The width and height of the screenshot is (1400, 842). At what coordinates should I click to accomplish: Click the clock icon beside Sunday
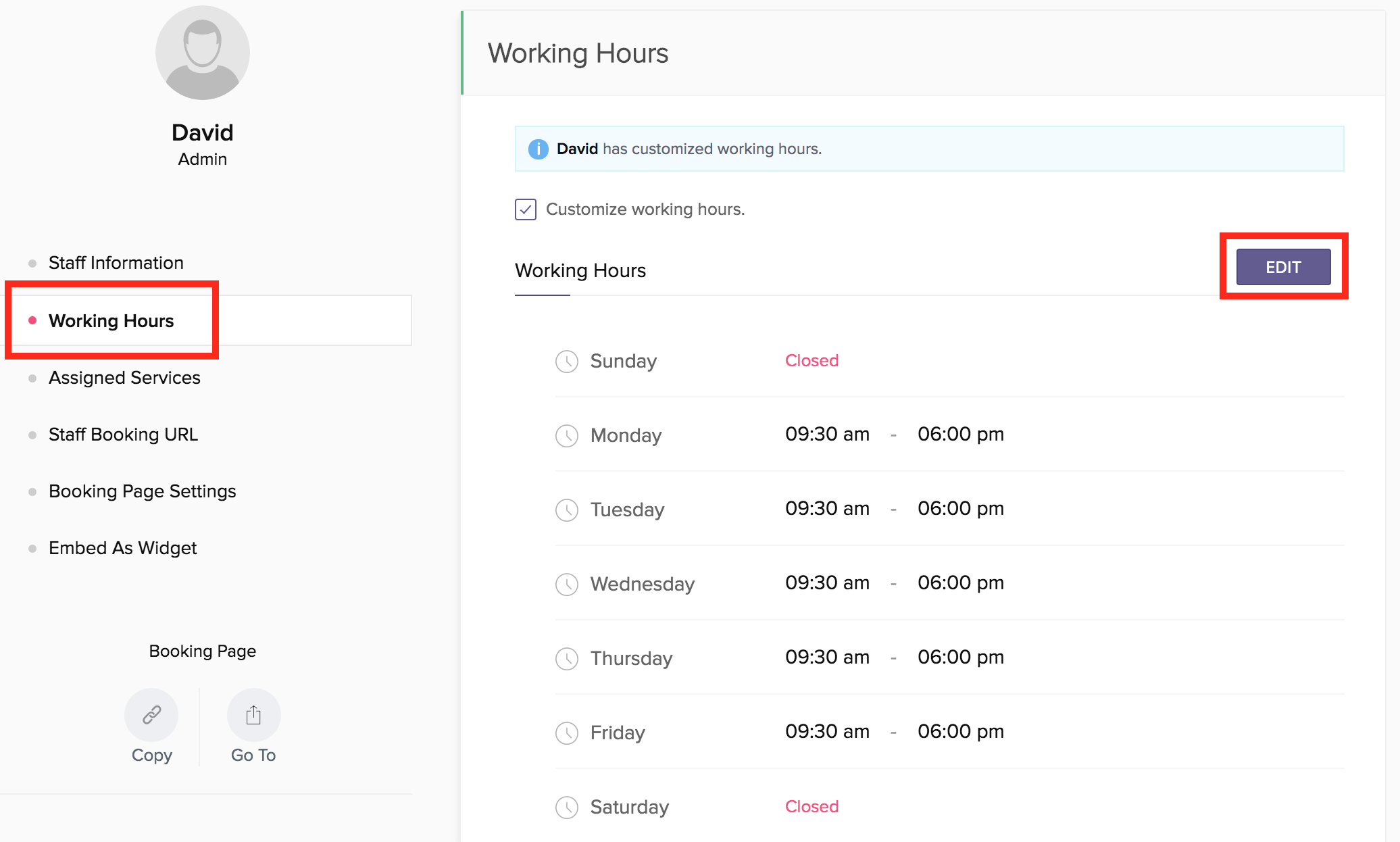tap(566, 362)
